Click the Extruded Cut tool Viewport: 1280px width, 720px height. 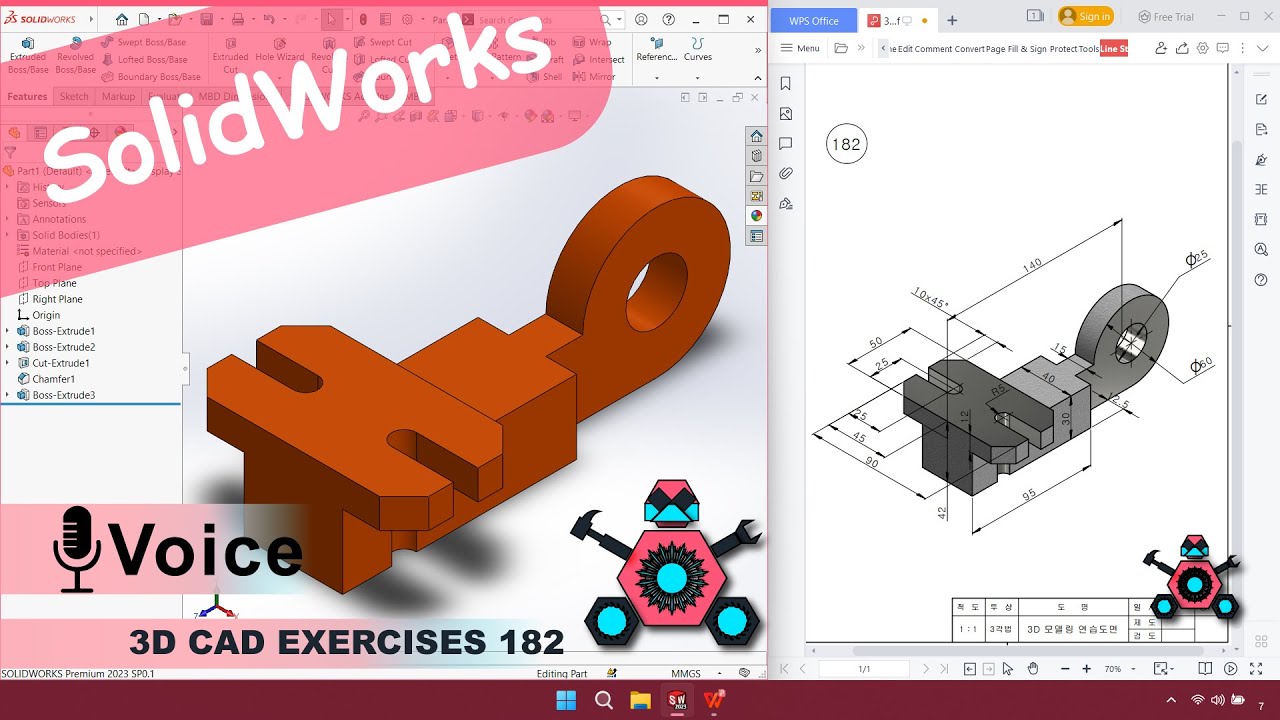pyautogui.click(x=230, y=56)
